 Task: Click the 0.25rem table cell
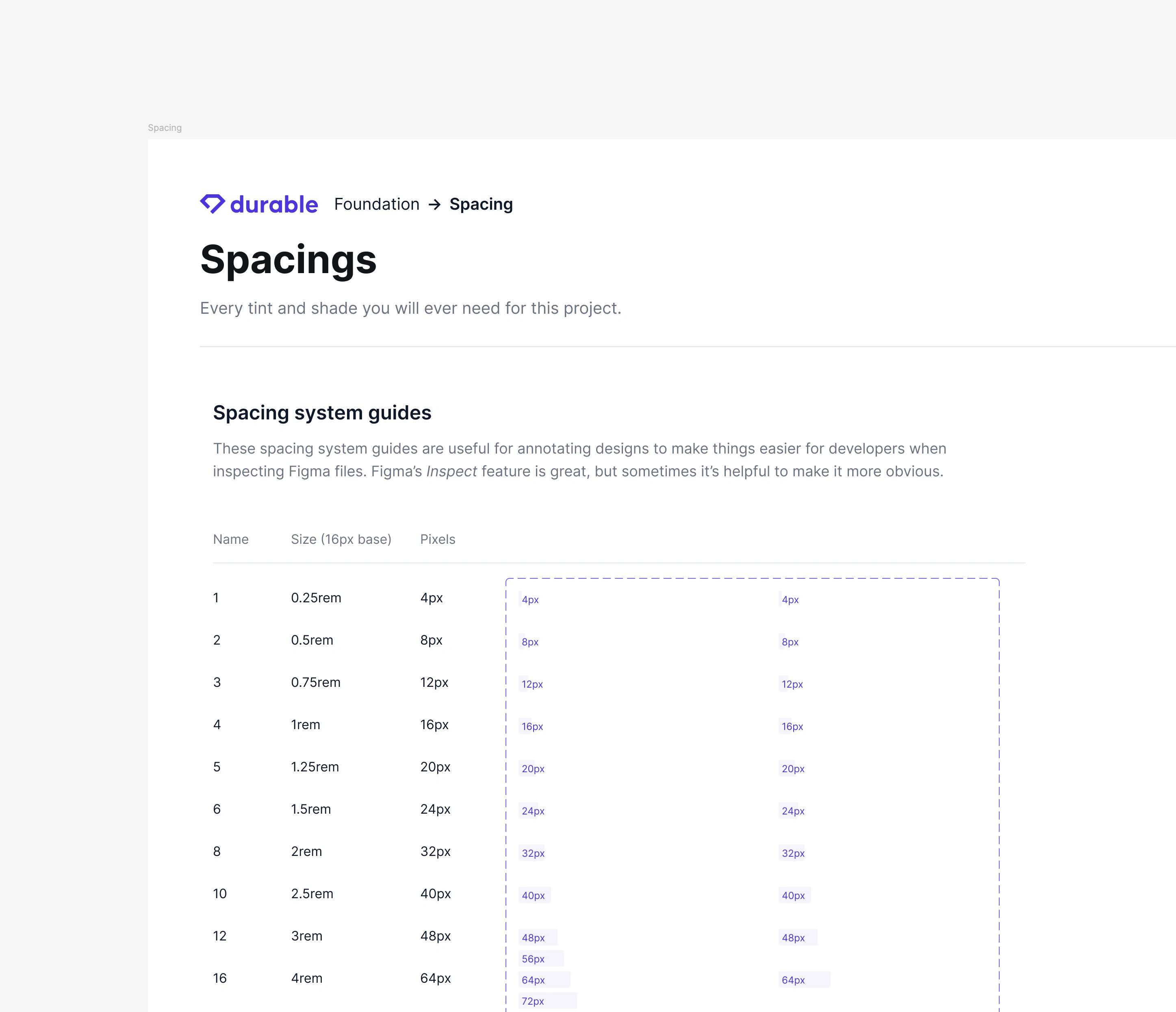click(x=316, y=598)
